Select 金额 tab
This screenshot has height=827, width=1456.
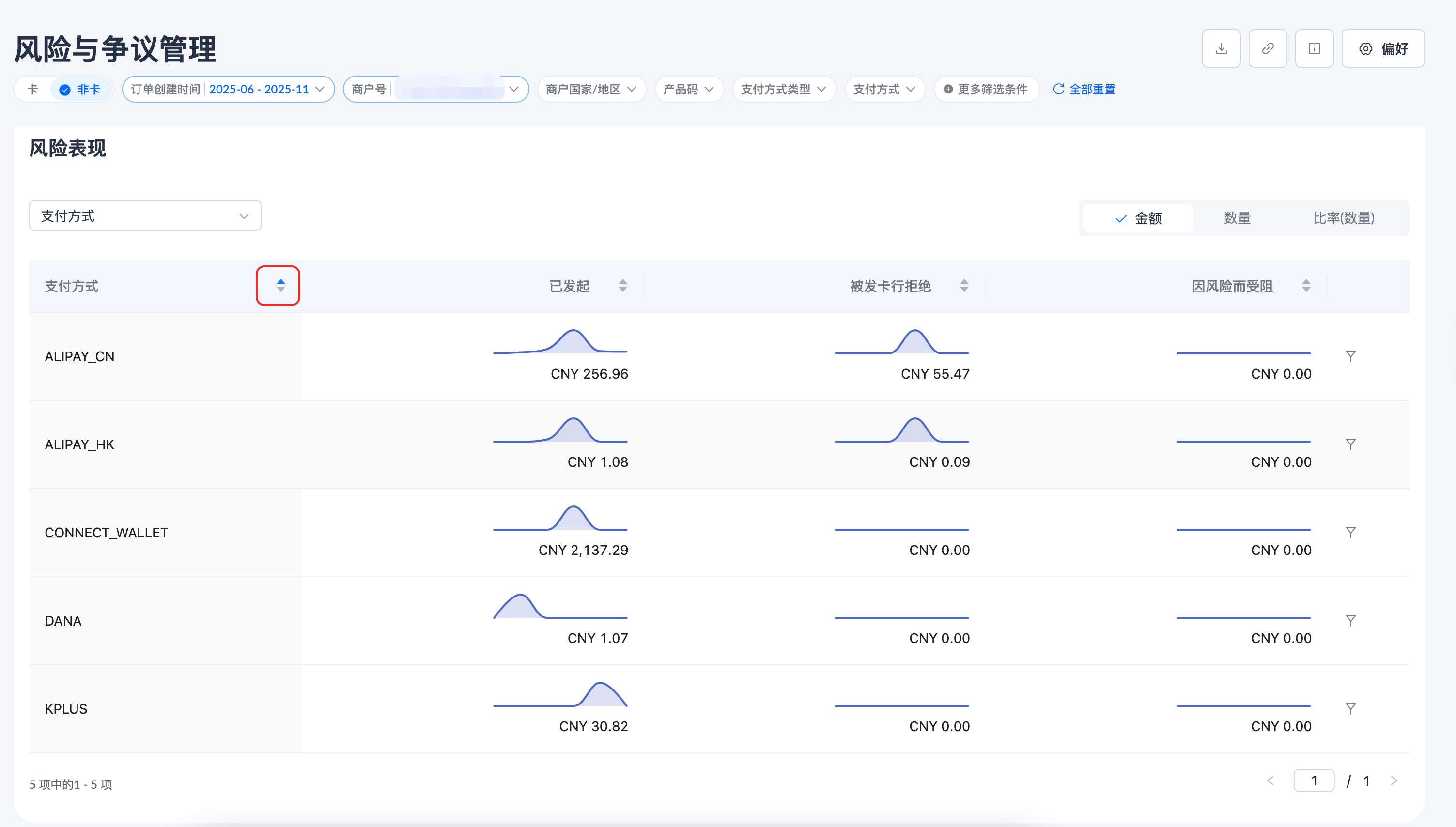point(1138,218)
